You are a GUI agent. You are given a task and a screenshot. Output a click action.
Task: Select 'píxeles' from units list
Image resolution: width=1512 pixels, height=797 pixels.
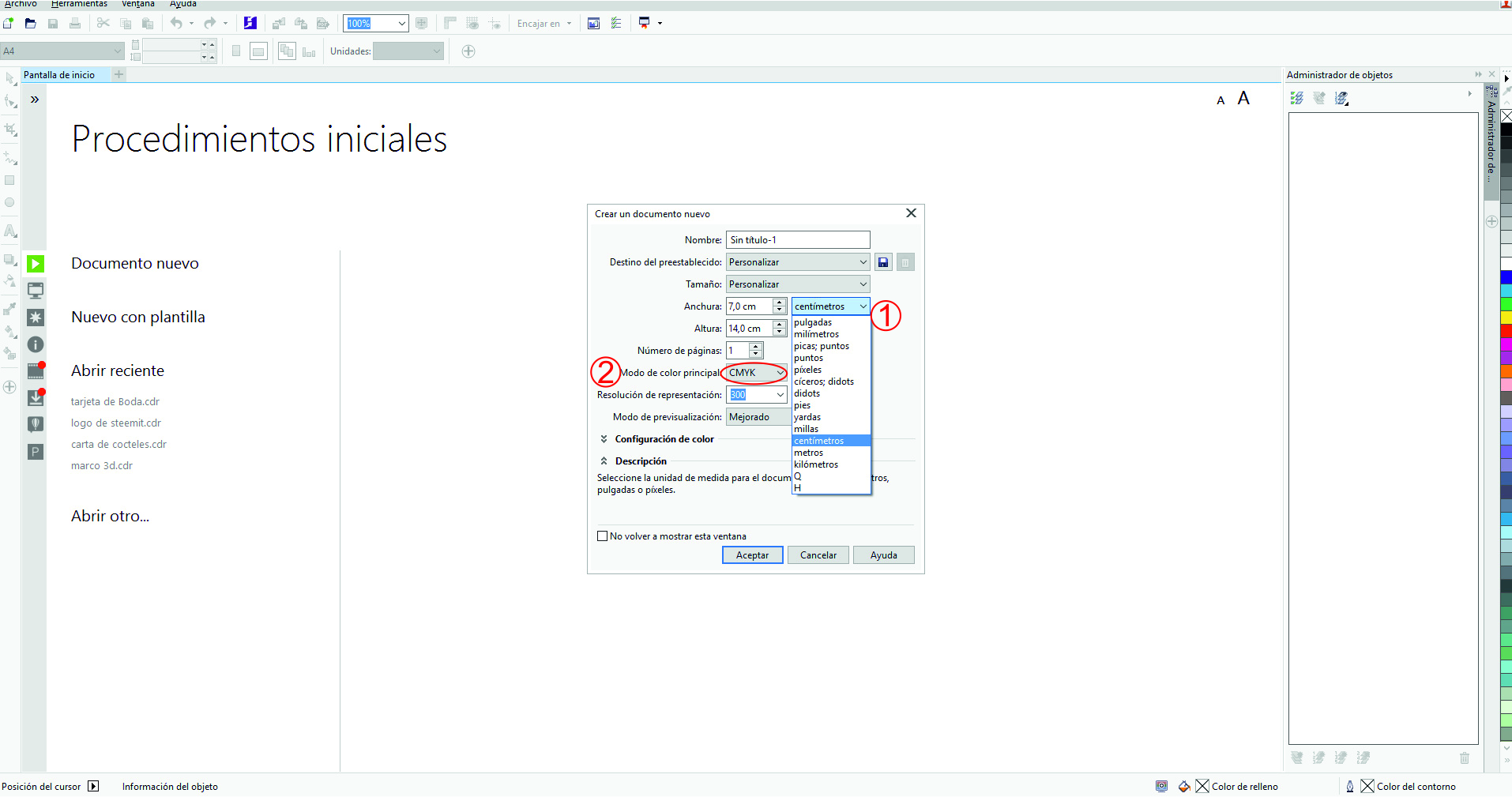point(831,370)
